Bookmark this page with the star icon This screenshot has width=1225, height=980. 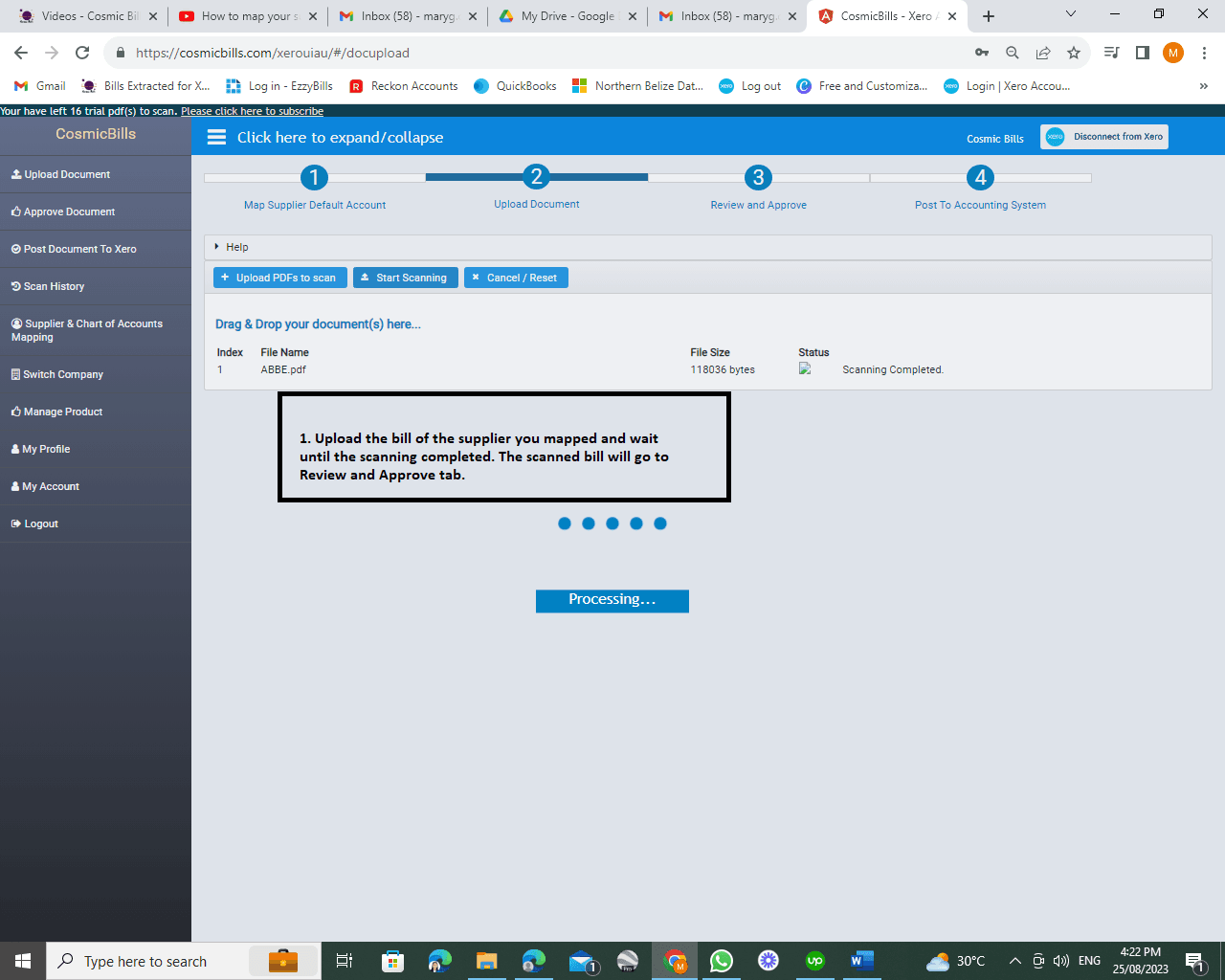point(1074,53)
